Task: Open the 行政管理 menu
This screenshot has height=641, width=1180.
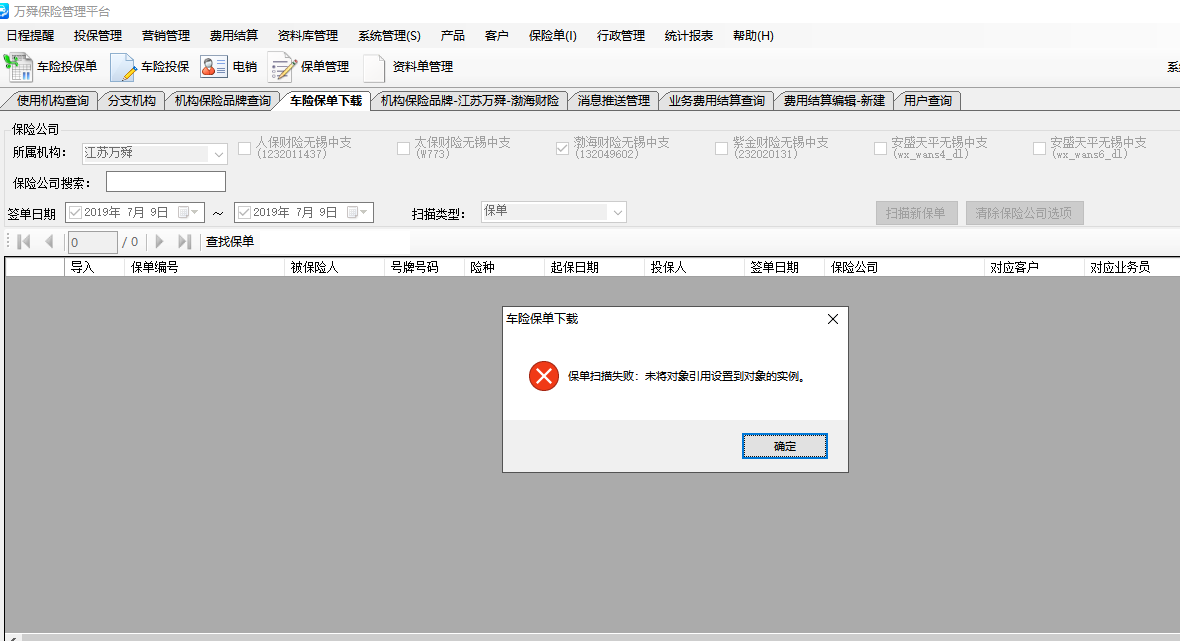Action: pos(621,35)
